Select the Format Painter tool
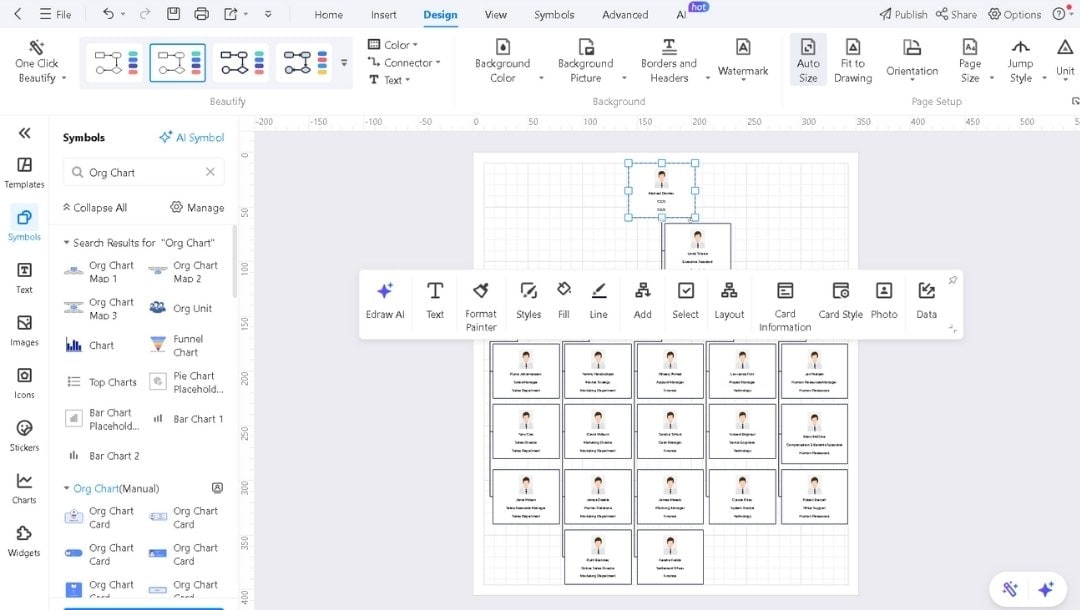The image size is (1080, 610). 480,301
